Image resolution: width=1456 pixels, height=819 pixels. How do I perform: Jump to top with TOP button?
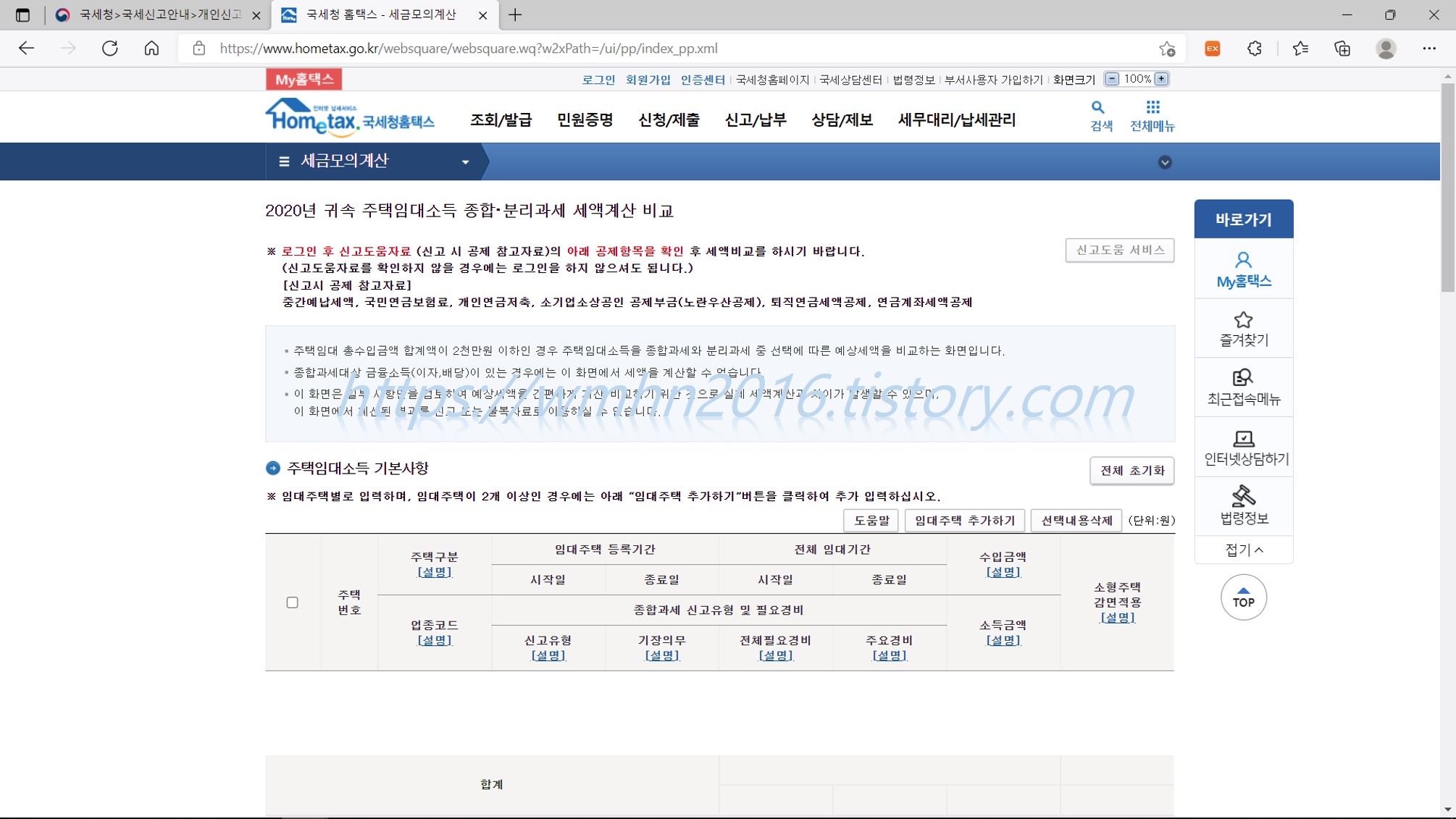(1243, 597)
